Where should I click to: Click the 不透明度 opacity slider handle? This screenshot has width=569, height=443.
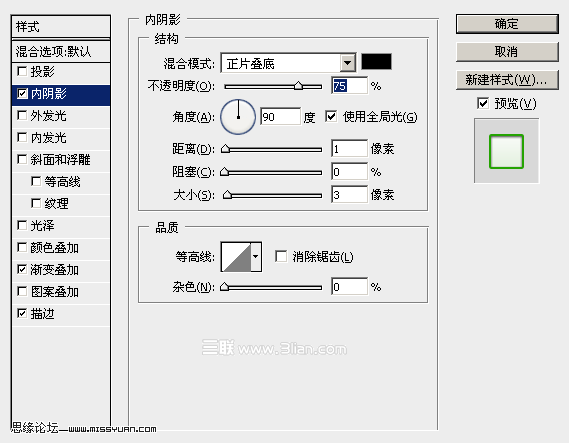coord(298,86)
